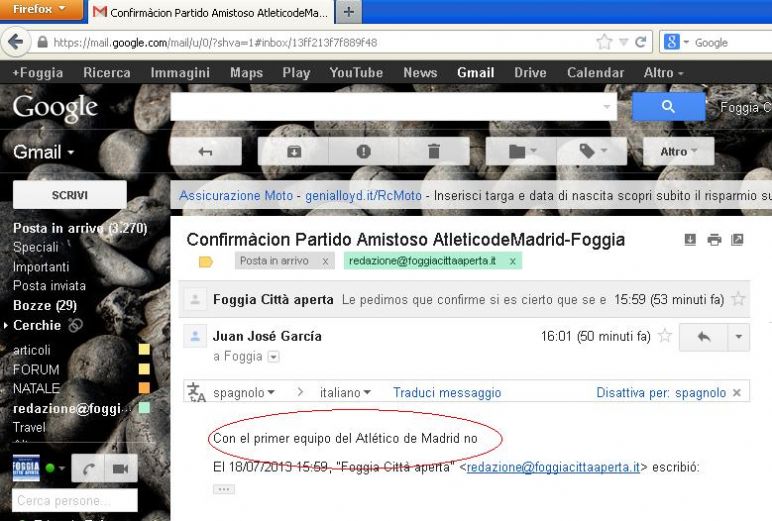The height and width of the screenshot is (521, 772).
Task: Open the Altro menu in Google bar
Action: 663,73
